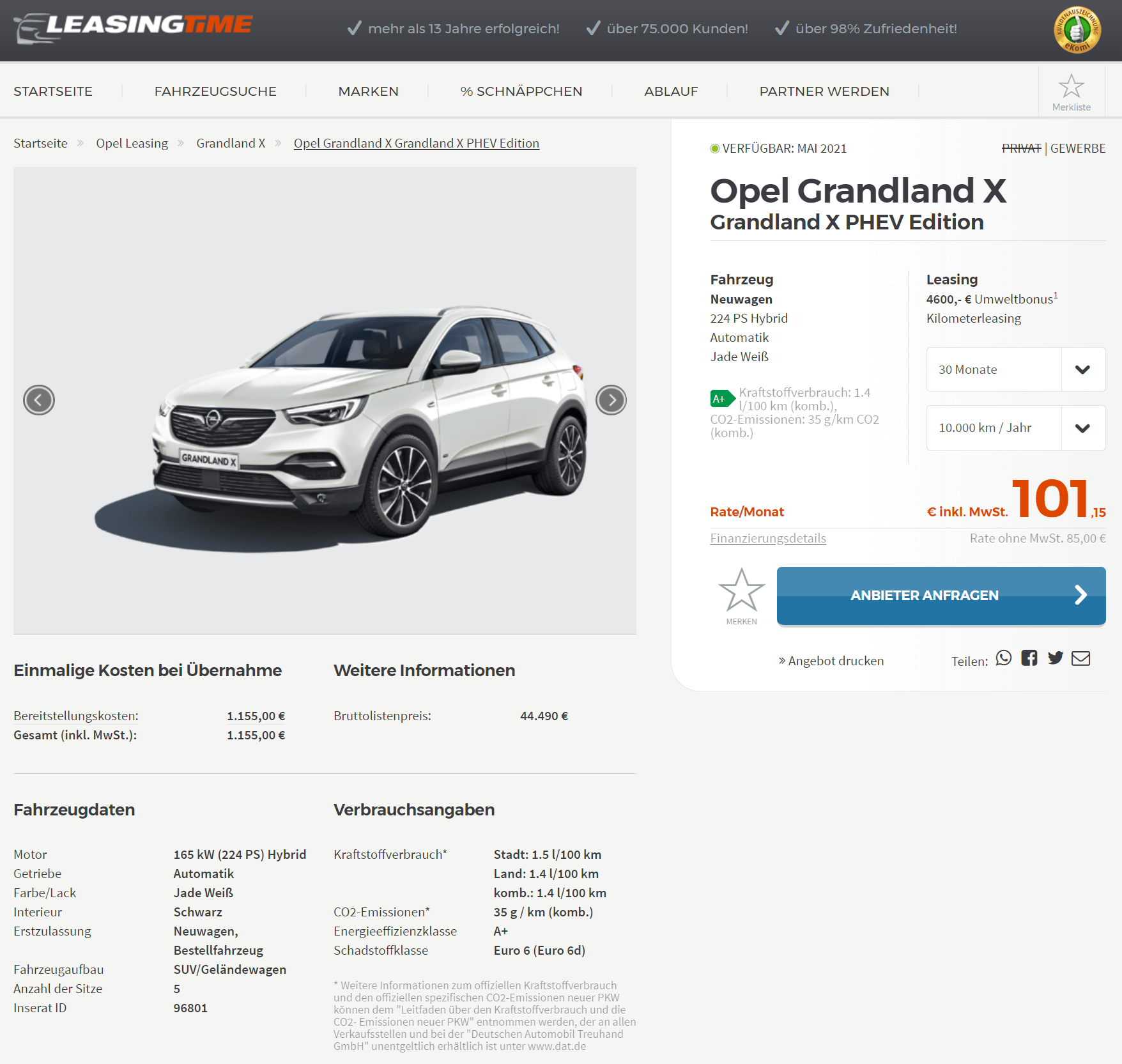Click the VERFÜGBAR: MAI 2021 label
The image size is (1122, 1064).
pyautogui.click(x=785, y=148)
